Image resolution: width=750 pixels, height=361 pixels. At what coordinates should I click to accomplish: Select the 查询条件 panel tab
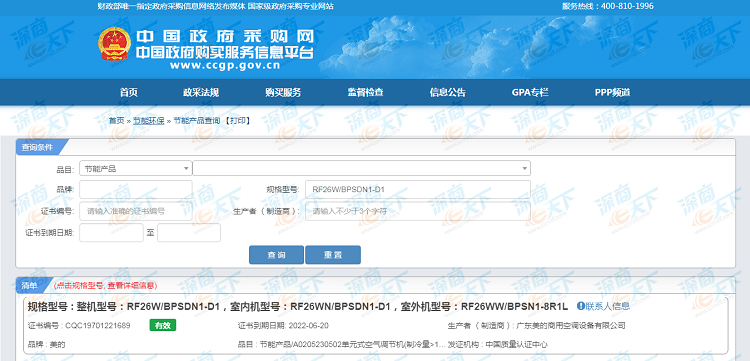37,147
